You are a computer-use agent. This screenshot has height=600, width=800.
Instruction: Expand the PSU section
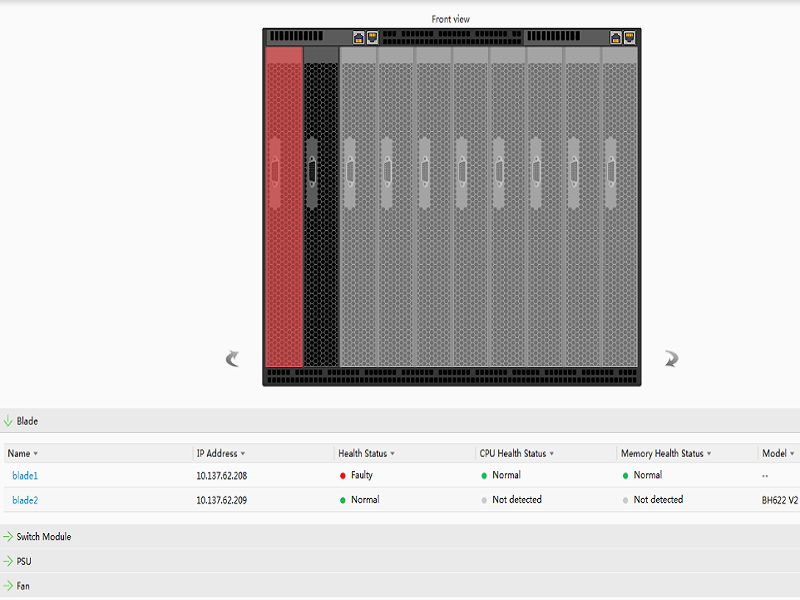pos(8,561)
